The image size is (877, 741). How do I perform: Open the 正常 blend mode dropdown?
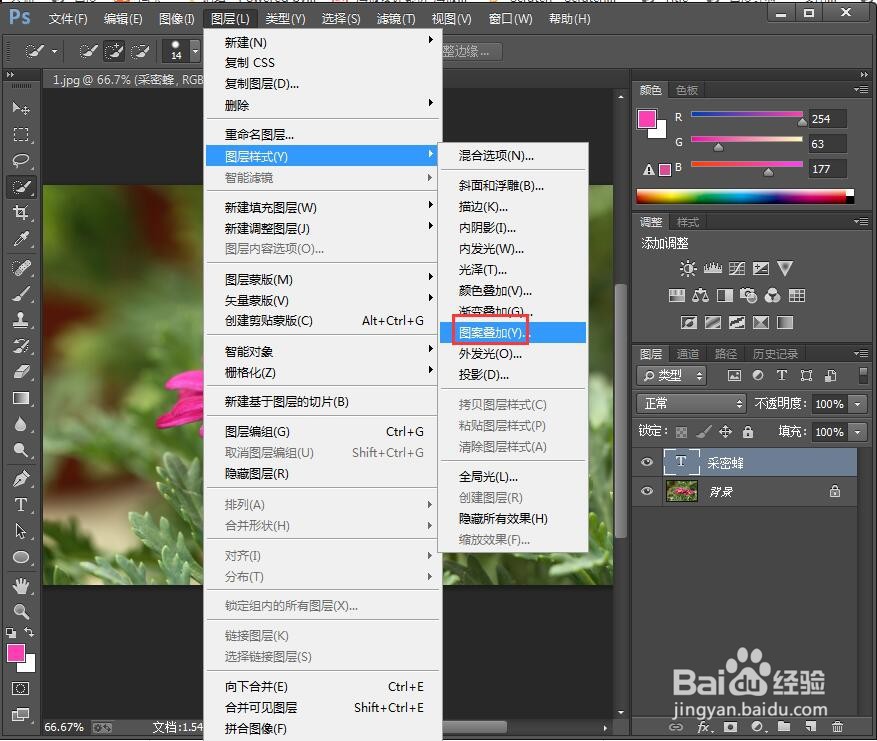tap(690, 403)
